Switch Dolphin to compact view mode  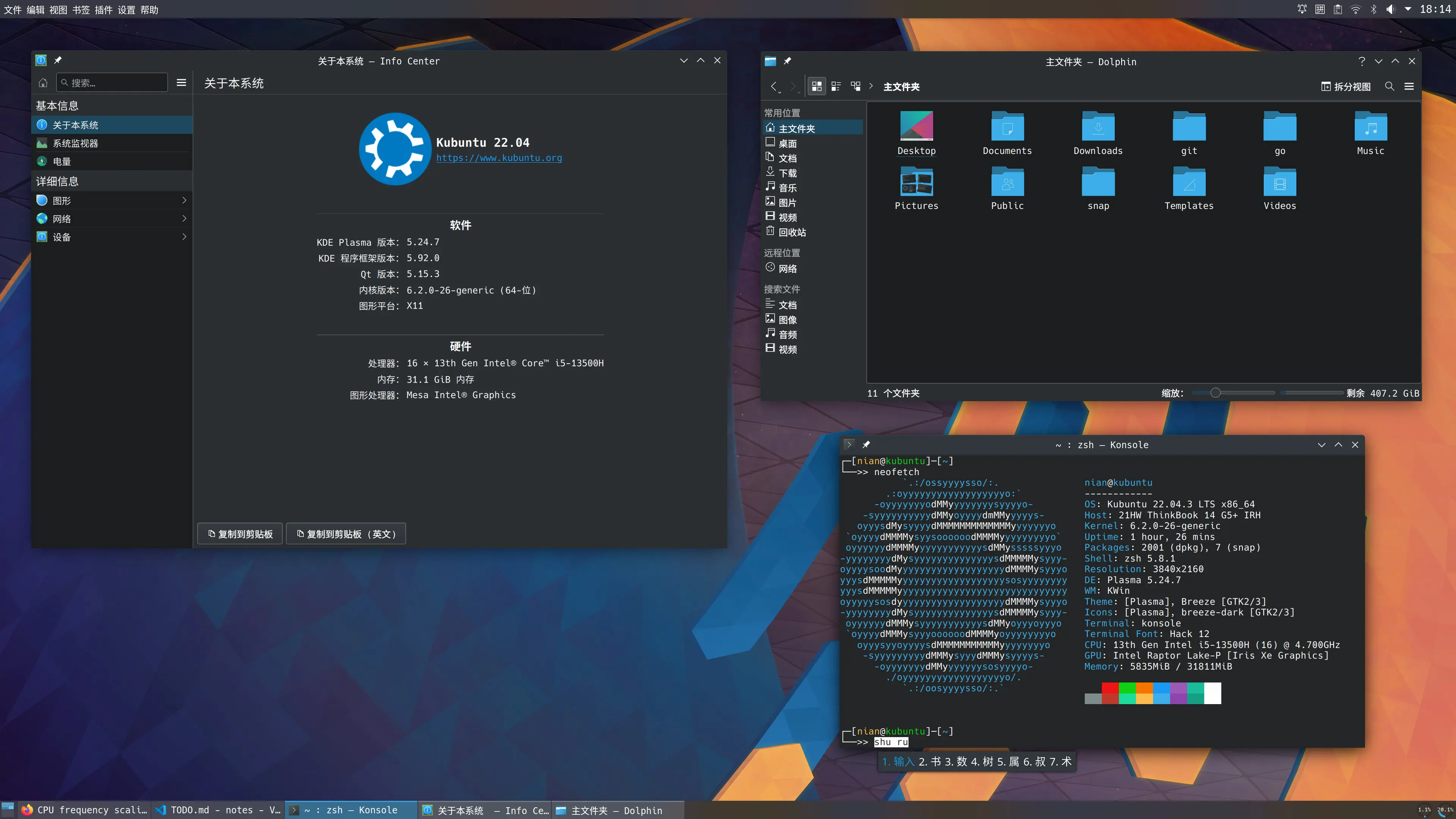pos(836,86)
